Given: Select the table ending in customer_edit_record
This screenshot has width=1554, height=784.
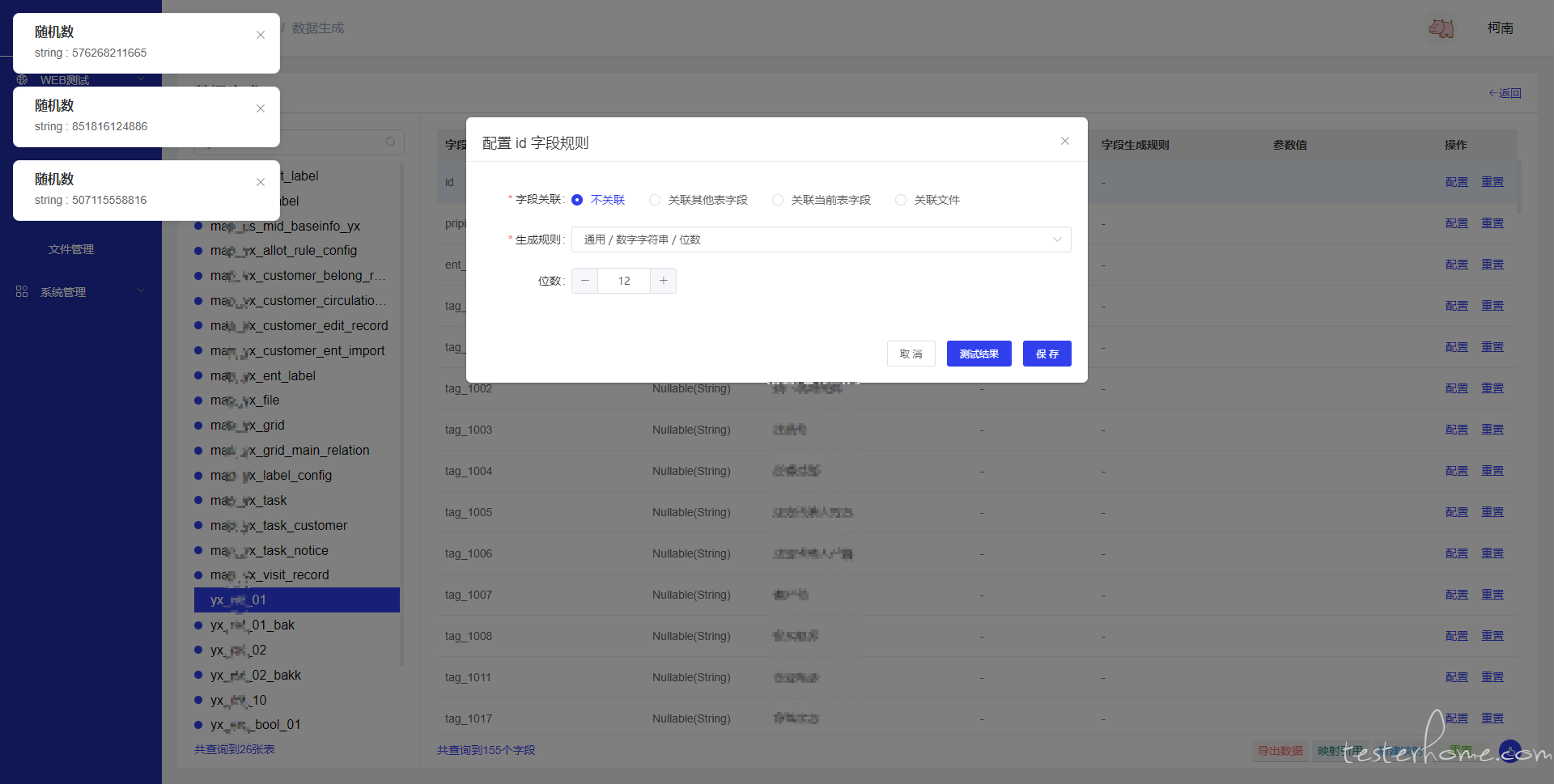Looking at the screenshot, I should point(299,325).
